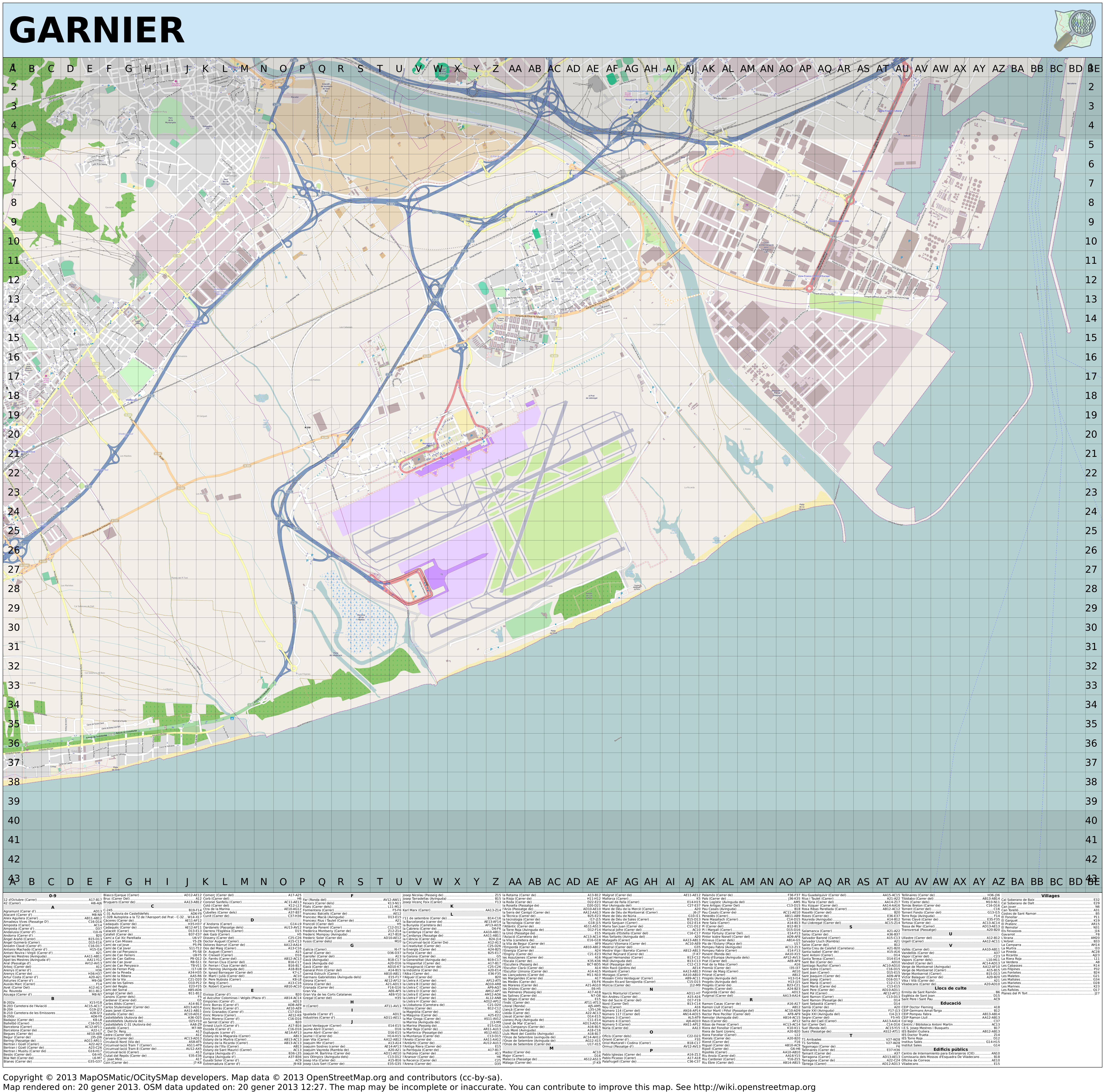Click index entry "Salamanca (Carrer)"
This screenshot has width=1105, height=1092.
point(851,931)
